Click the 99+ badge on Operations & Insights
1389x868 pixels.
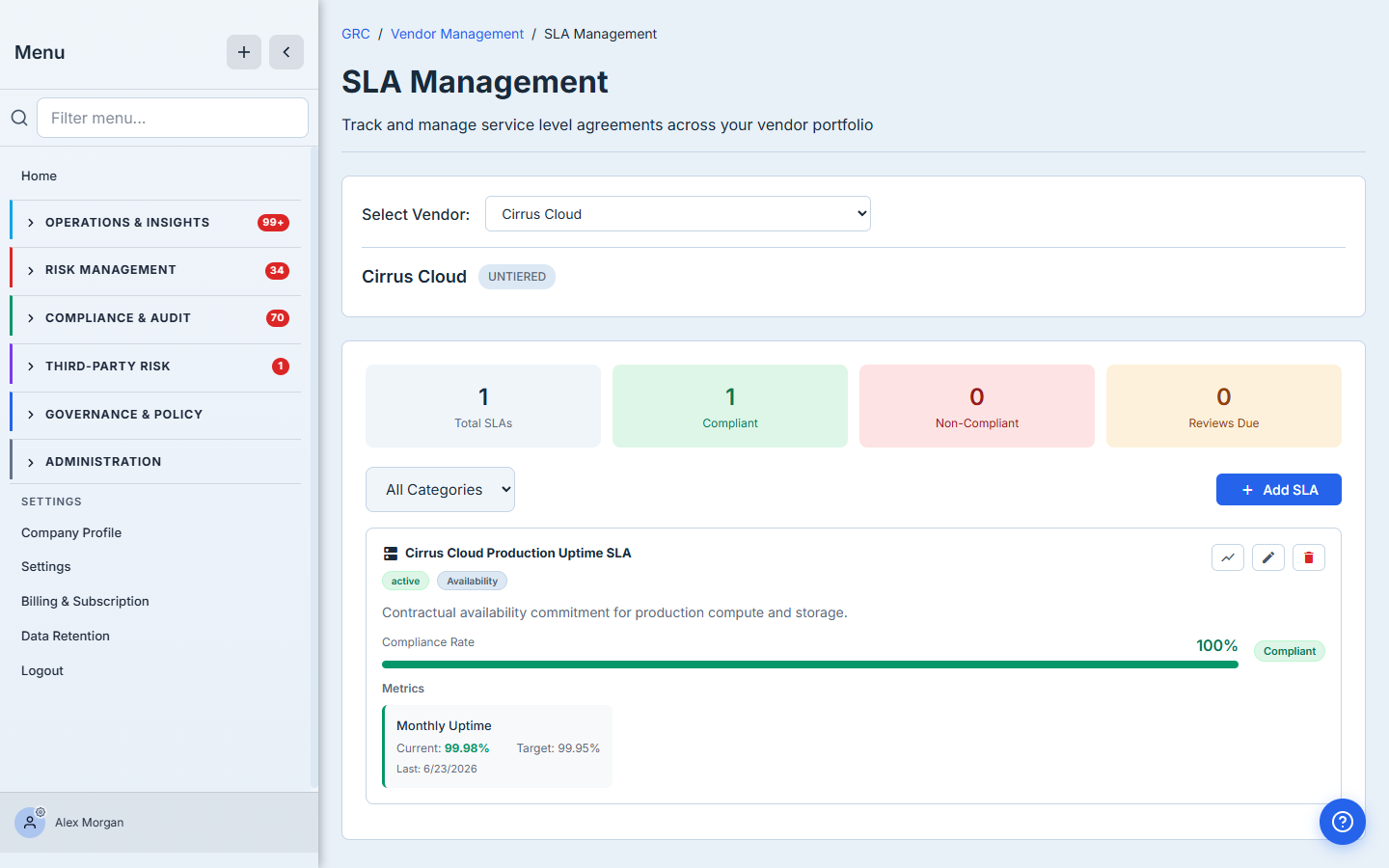(x=274, y=223)
